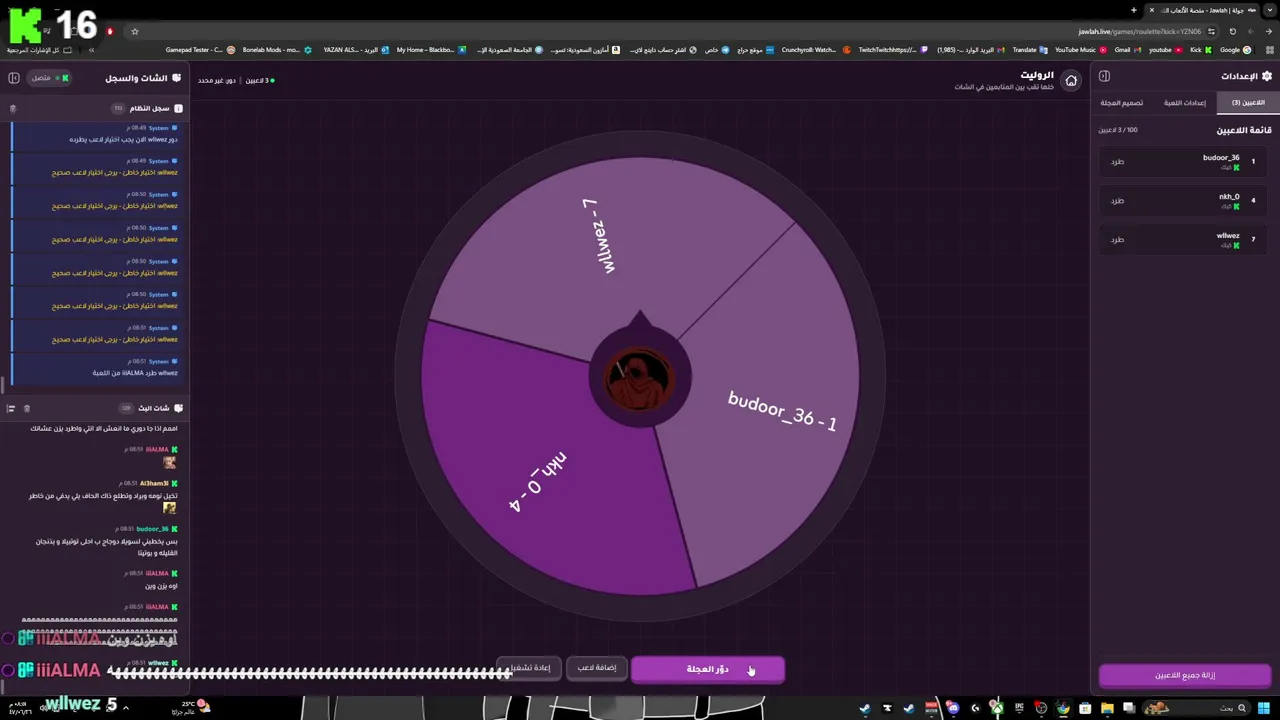The height and width of the screenshot is (720, 1280).
Task: Click the info icon next to سجل النظام
Action: [178, 108]
